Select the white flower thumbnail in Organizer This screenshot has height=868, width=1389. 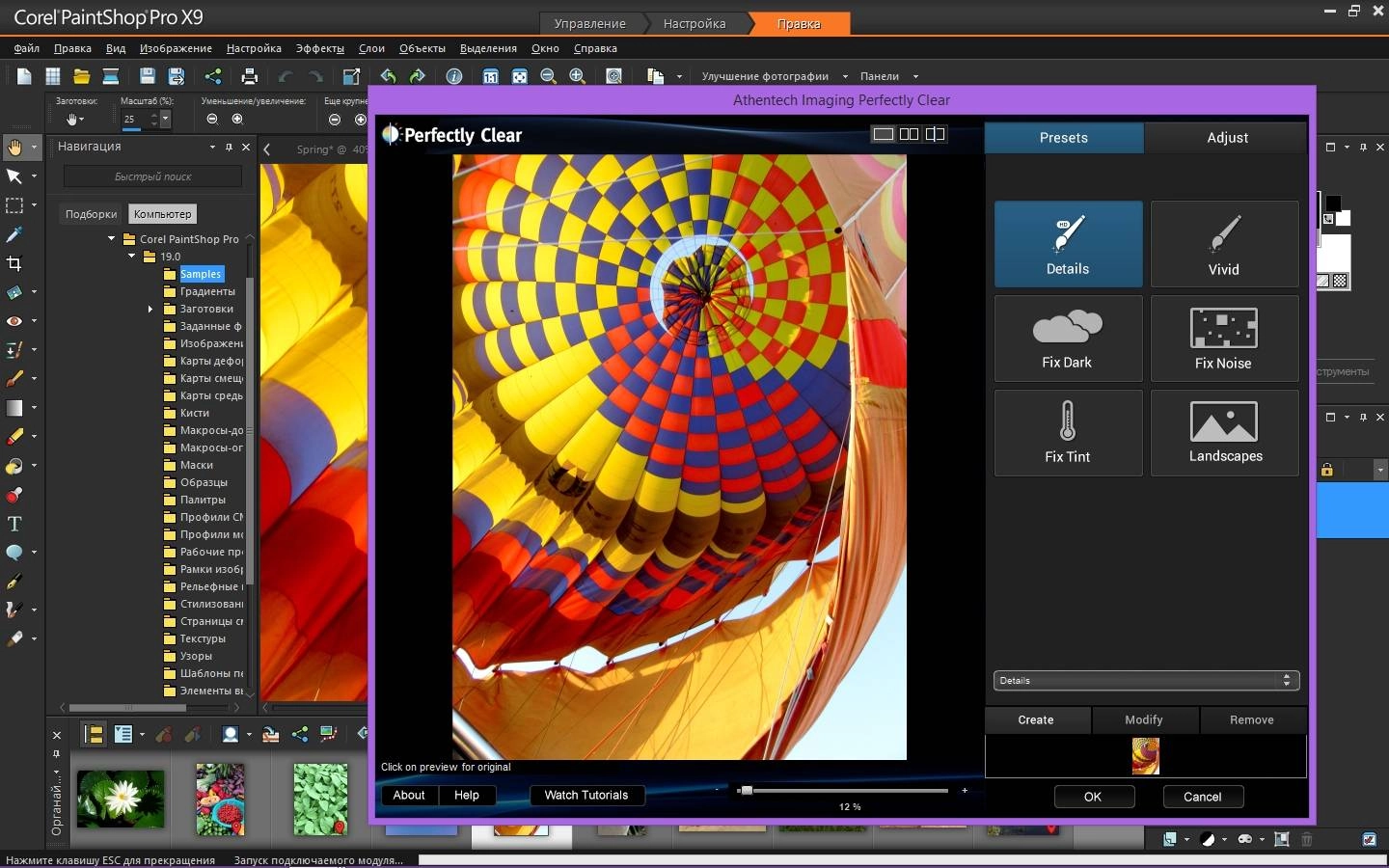click(x=121, y=799)
